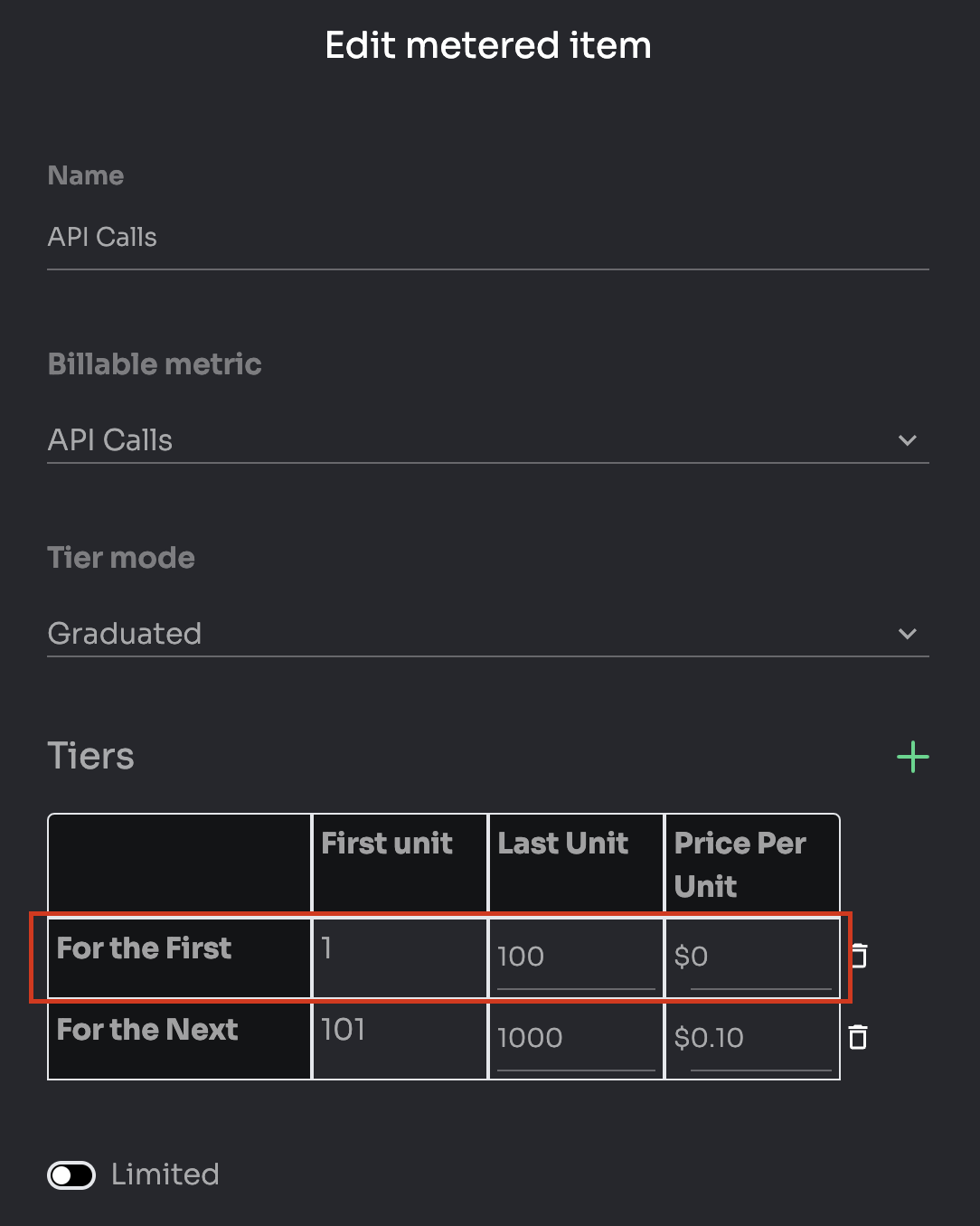The width and height of the screenshot is (980, 1226).
Task: Edit the $0 price per unit field
Action: point(759,957)
